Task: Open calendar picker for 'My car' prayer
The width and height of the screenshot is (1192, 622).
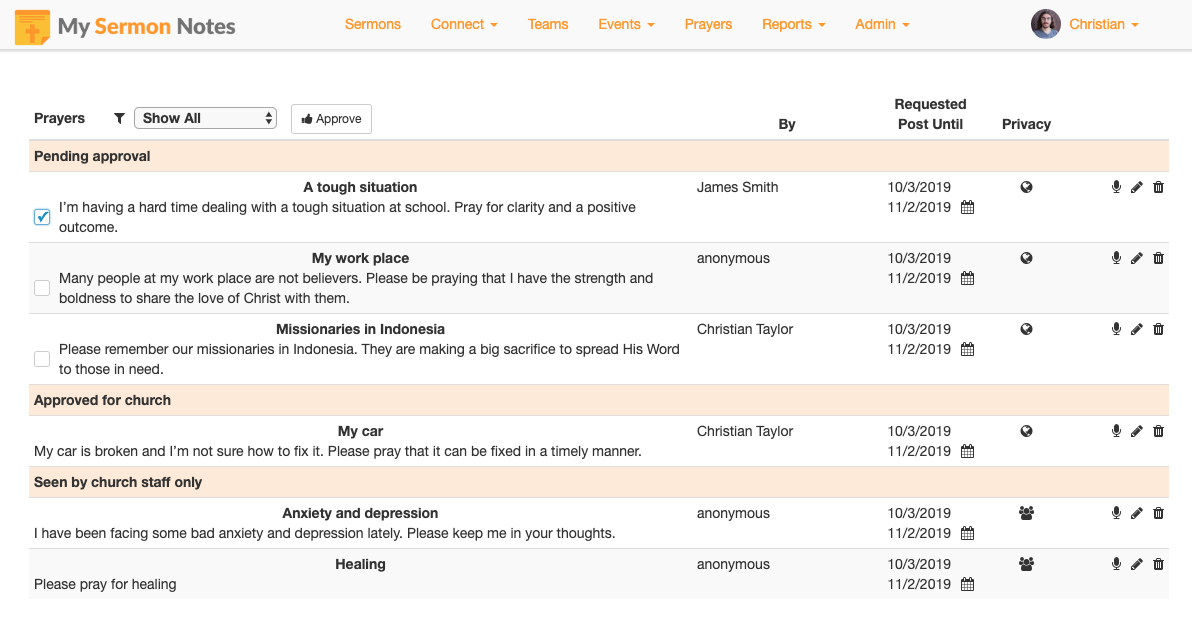Action: 967,452
